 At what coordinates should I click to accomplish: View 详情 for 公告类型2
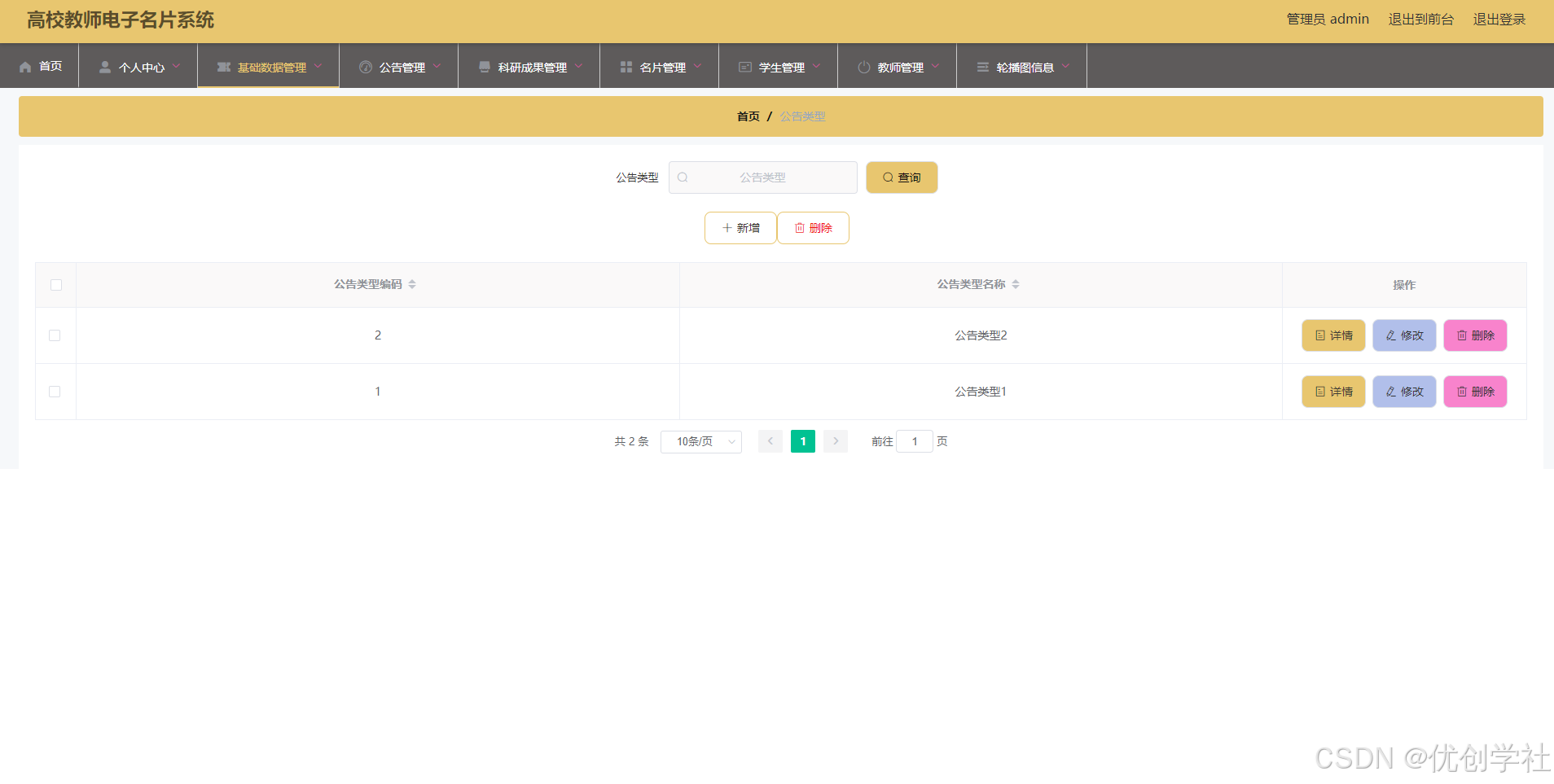pos(1333,335)
